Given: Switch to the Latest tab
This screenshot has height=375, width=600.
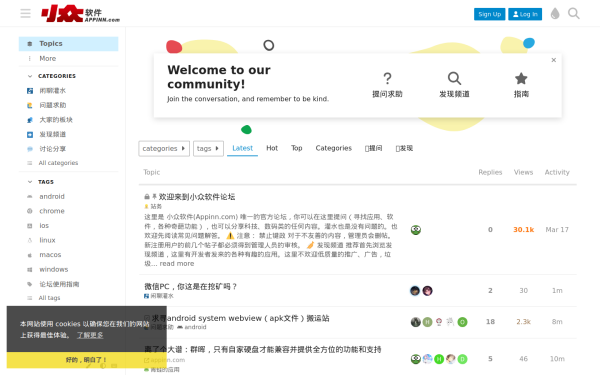Looking at the screenshot, I should pyautogui.click(x=243, y=148).
